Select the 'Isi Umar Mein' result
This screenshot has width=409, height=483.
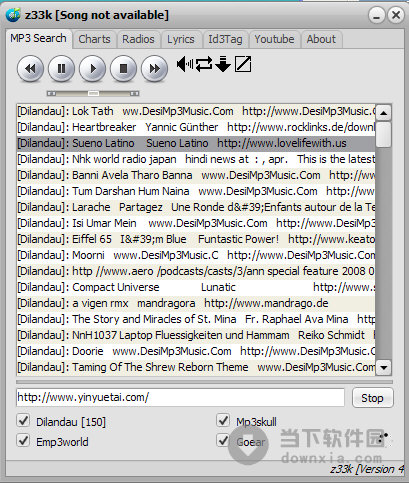point(196,223)
